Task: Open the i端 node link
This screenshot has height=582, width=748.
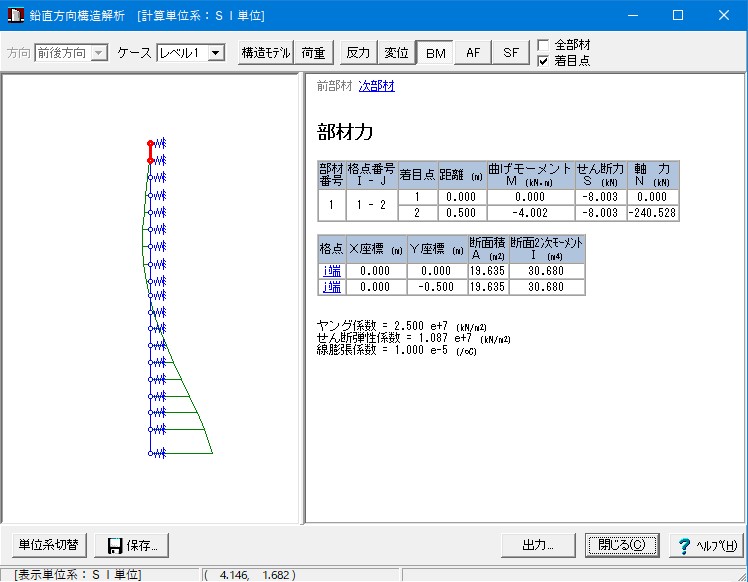Action: 332,271
